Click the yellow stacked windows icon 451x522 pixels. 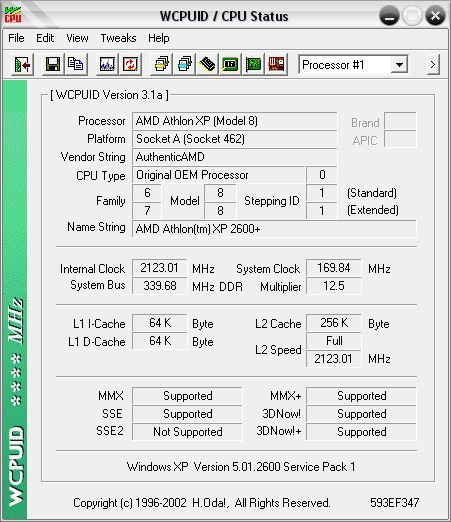(x=161, y=64)
